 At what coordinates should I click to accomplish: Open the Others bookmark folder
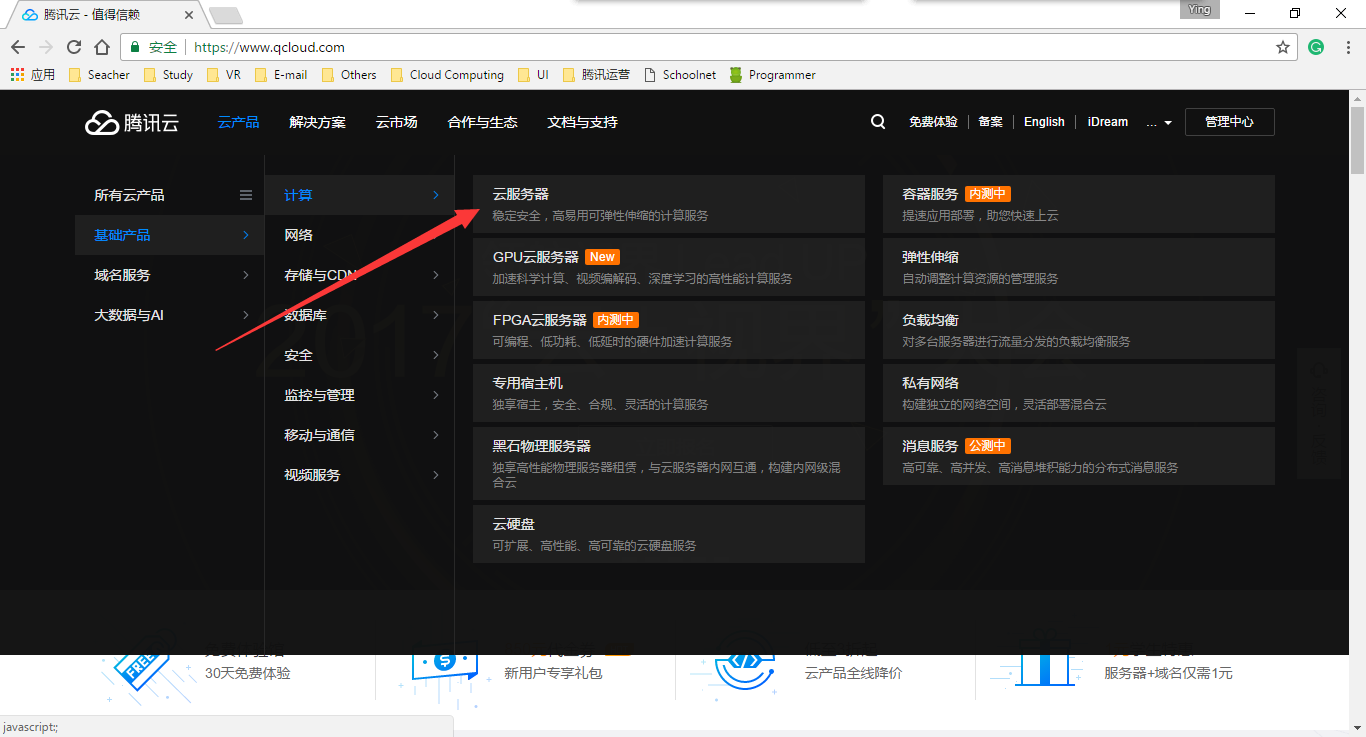pyautogui.click(x=348, y=75)
